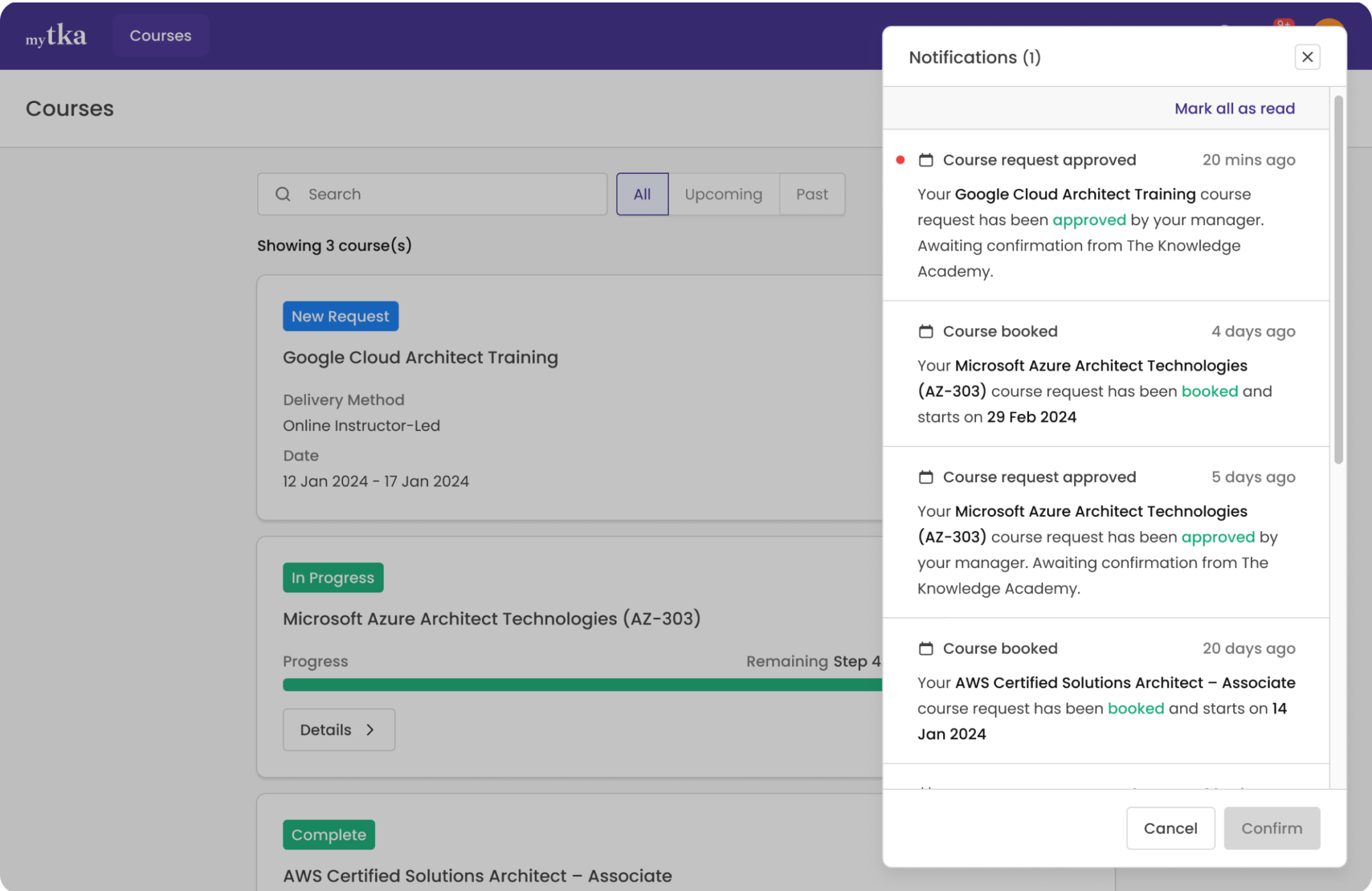1372x891 pixels.
Task: Click bold 'Google Cloud Architect Training' in notification
Action: click(1075, 194)
